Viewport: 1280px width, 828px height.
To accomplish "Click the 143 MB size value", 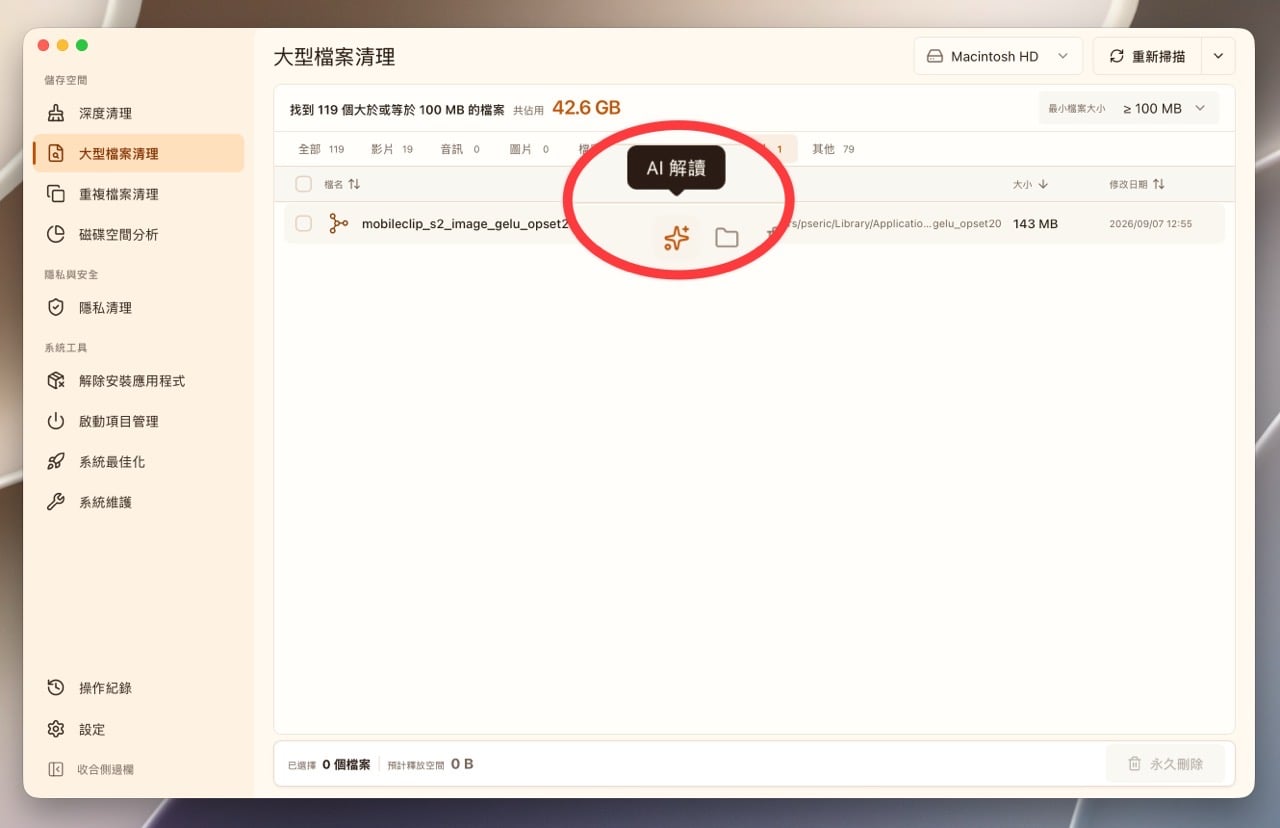I will tap(1035, 224).
